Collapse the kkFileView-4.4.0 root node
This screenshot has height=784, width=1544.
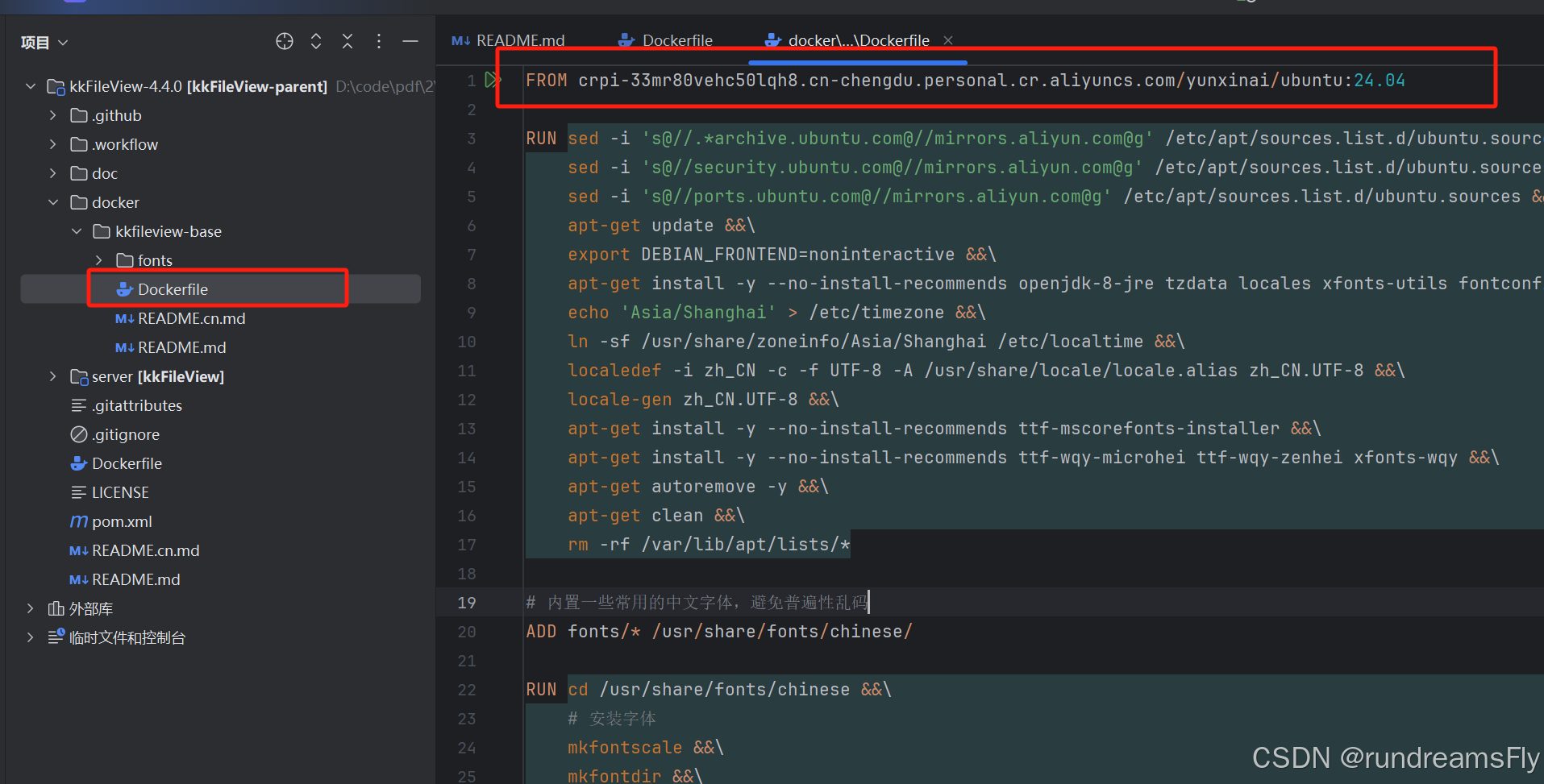(x=30, y=86)
